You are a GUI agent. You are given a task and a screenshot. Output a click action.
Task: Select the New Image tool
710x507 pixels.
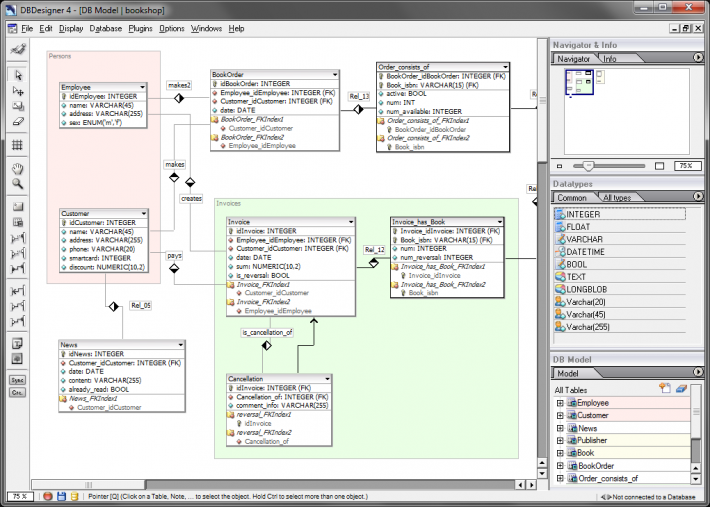[18, 359]
